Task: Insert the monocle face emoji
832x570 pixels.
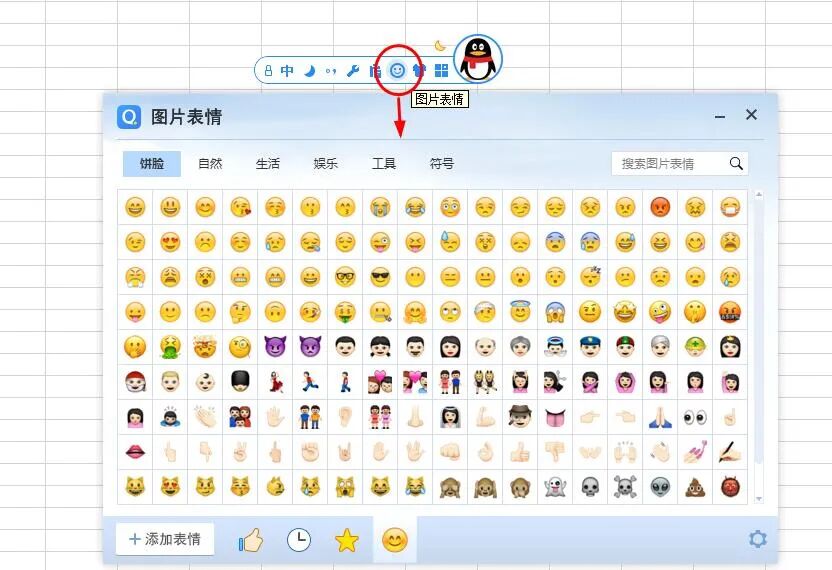Action: [240, 347]
